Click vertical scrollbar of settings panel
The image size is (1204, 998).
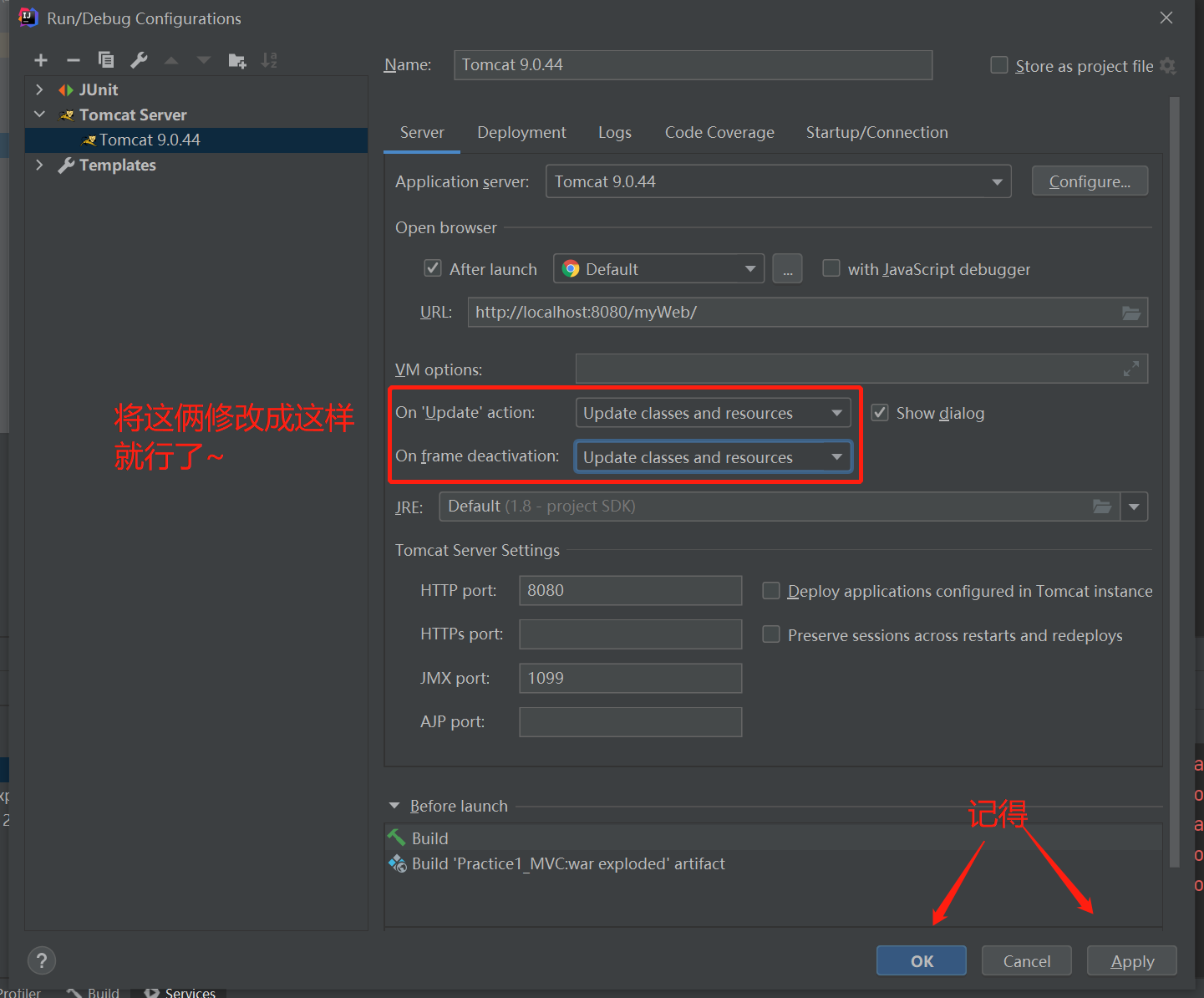click(x=1174, y=481)
